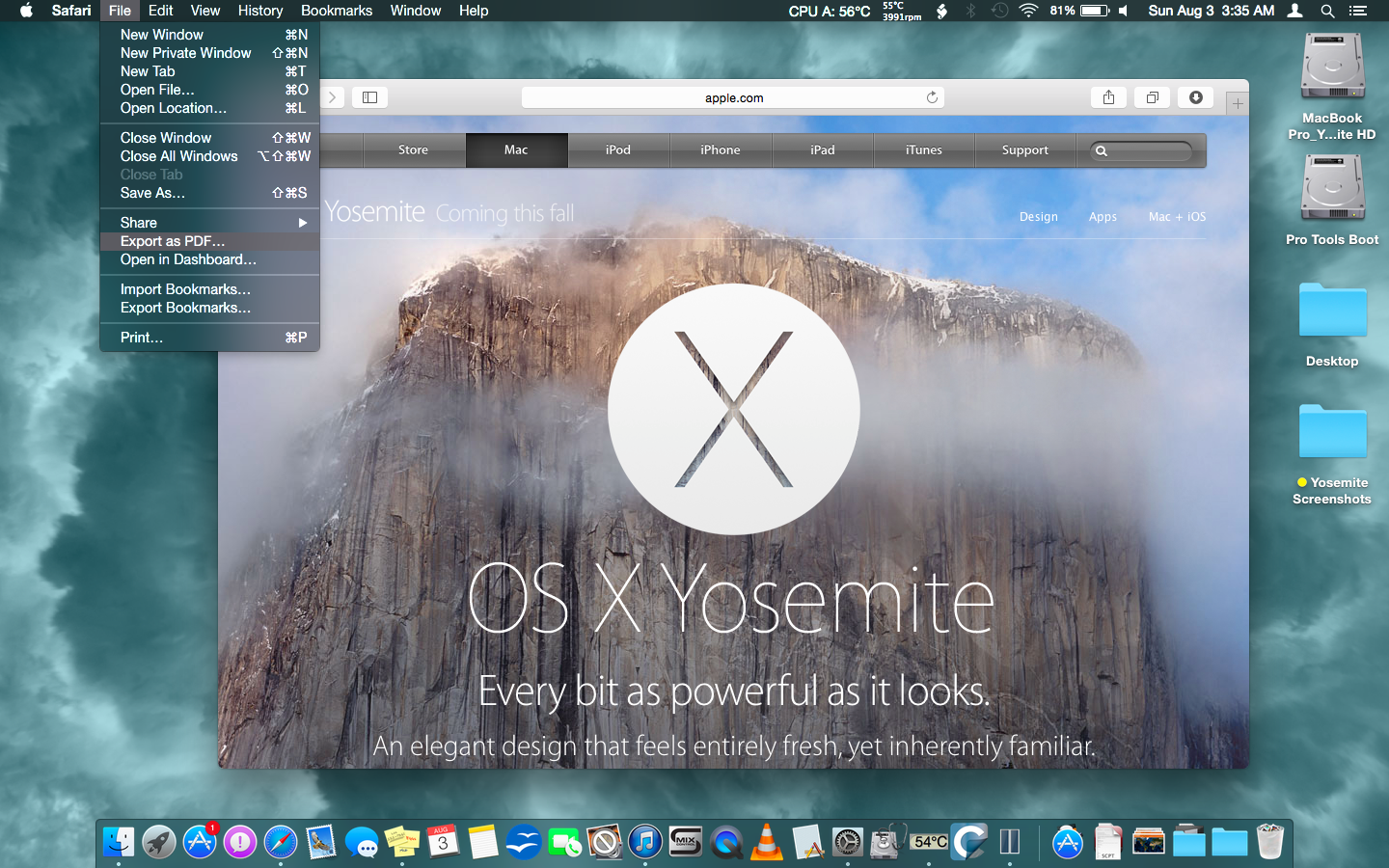The image size is (1389, 868).
Task: Open QuickTime Player icon in dock
Action: 726,842
